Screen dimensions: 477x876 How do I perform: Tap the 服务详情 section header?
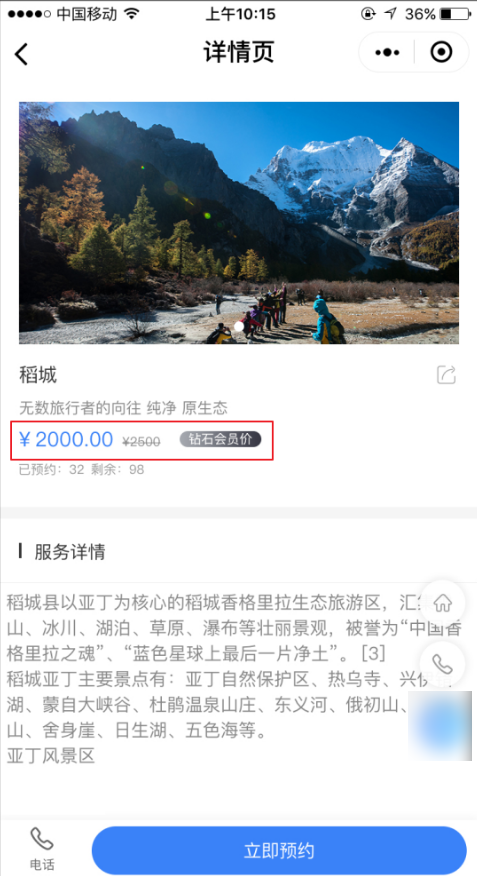pos(69,552)
